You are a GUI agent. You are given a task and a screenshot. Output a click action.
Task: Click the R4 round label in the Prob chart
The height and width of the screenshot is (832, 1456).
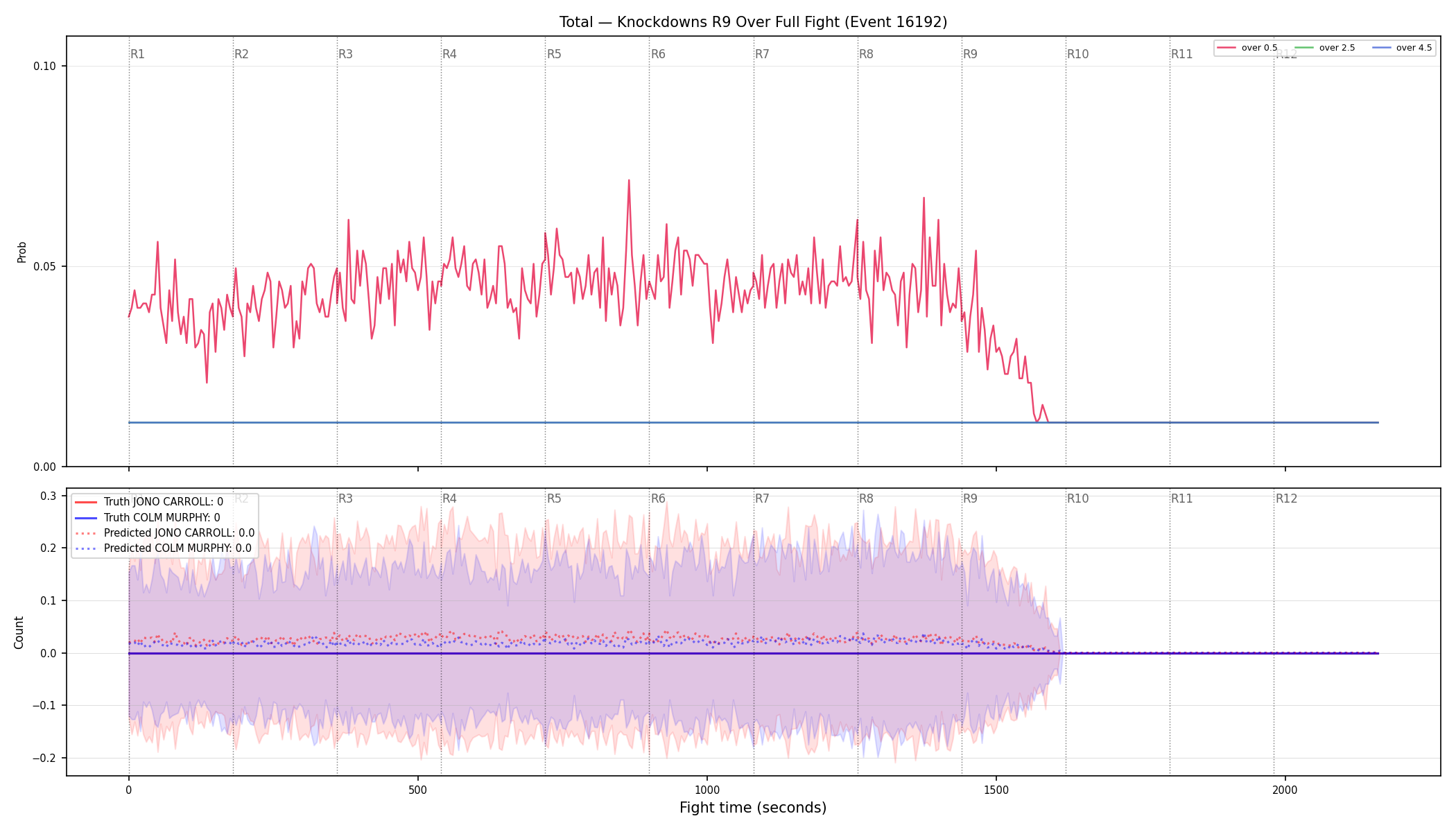coord(449,54)
